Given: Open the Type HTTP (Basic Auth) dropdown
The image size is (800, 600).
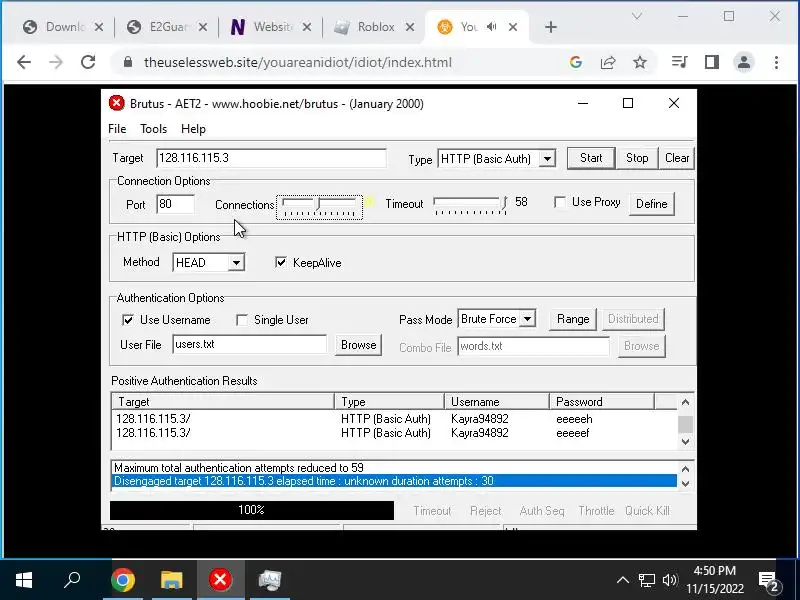Looking at the screenshot, I should [547, 159].
